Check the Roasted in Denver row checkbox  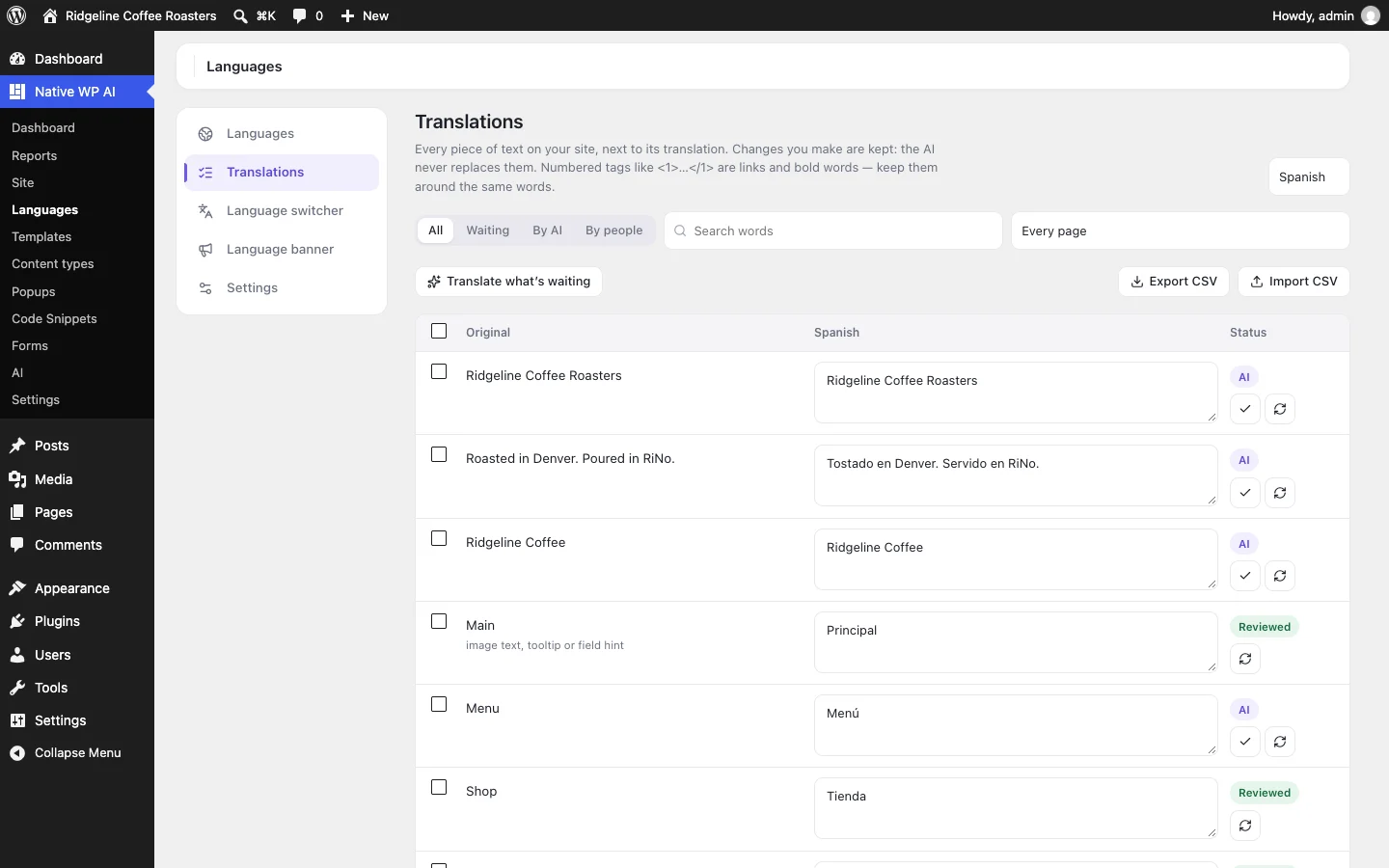pos(439,454)
